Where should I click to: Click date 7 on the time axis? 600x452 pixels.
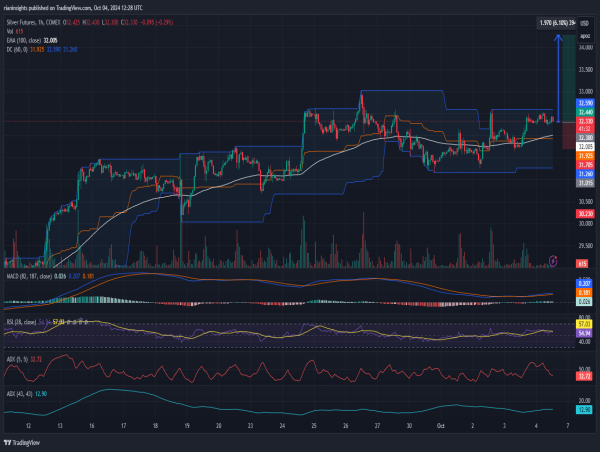pos(568,426)
